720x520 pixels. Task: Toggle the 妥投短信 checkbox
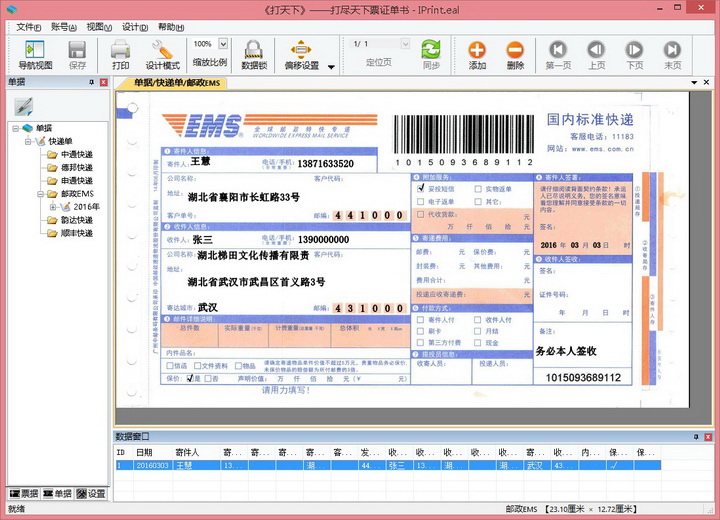coord(421,188)
